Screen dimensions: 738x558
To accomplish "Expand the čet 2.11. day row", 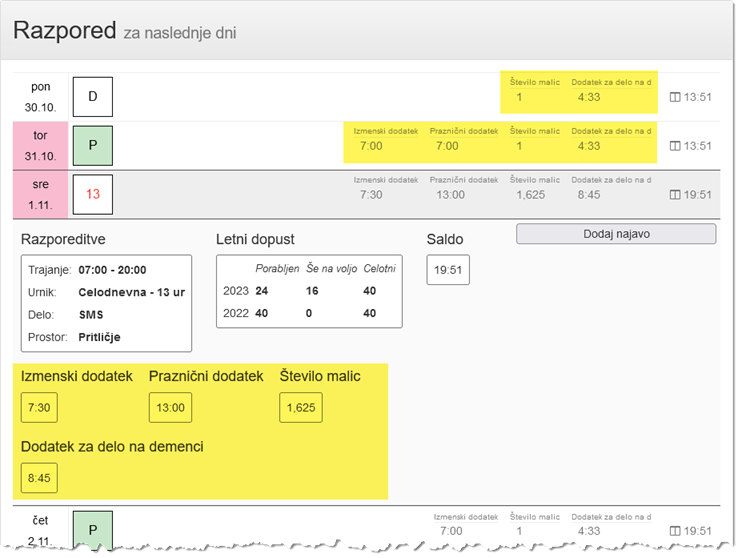I will 41,530.
